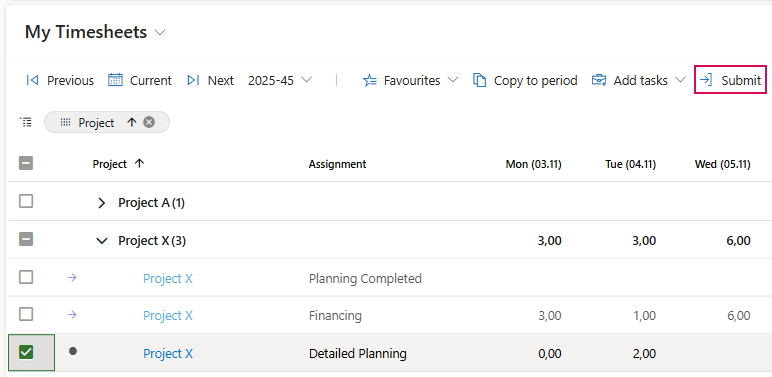
Task: Expand the Favourites dropdown chevron
Action: coord(452,80)
